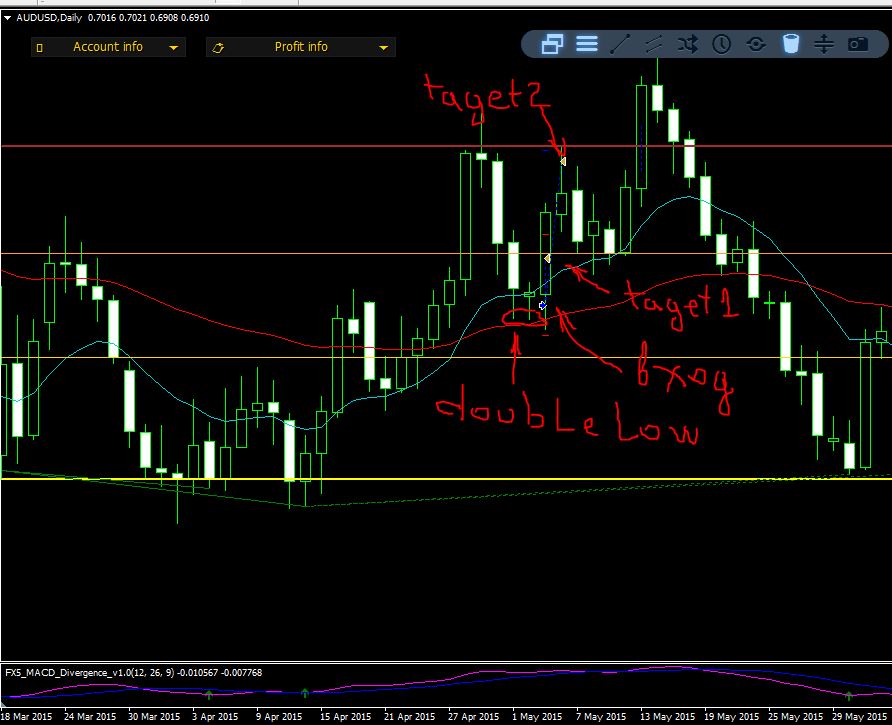The height and width of the screenshot is (725, 892).
Task: Click the AUDUSD,Daily chart title text
Action: [49, 18]
